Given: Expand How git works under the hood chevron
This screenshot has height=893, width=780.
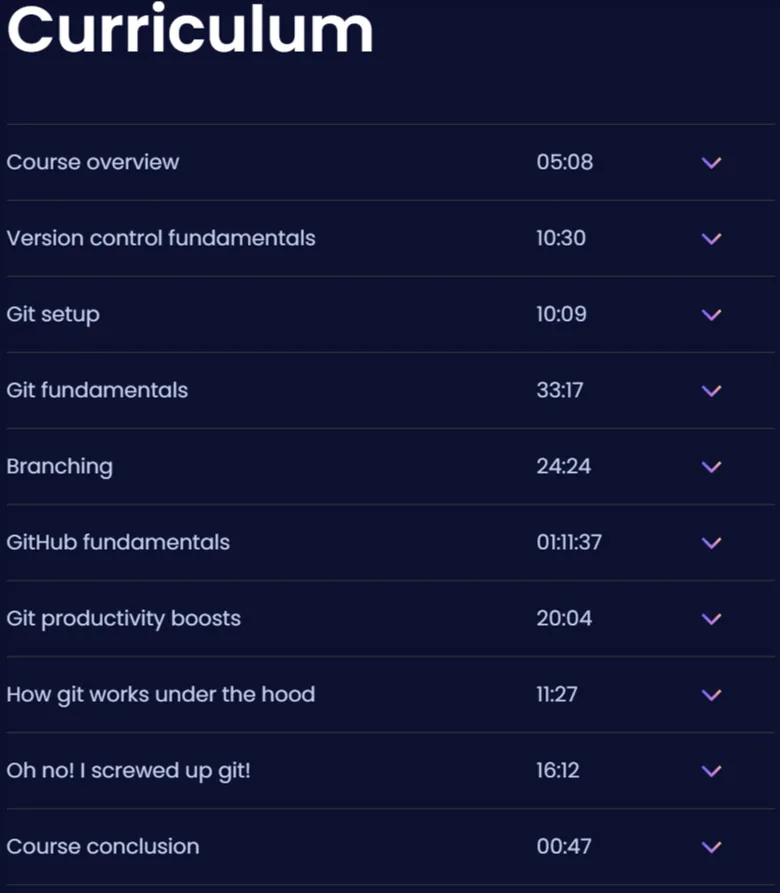Looking at the screenshot, I should coord(711,695).
